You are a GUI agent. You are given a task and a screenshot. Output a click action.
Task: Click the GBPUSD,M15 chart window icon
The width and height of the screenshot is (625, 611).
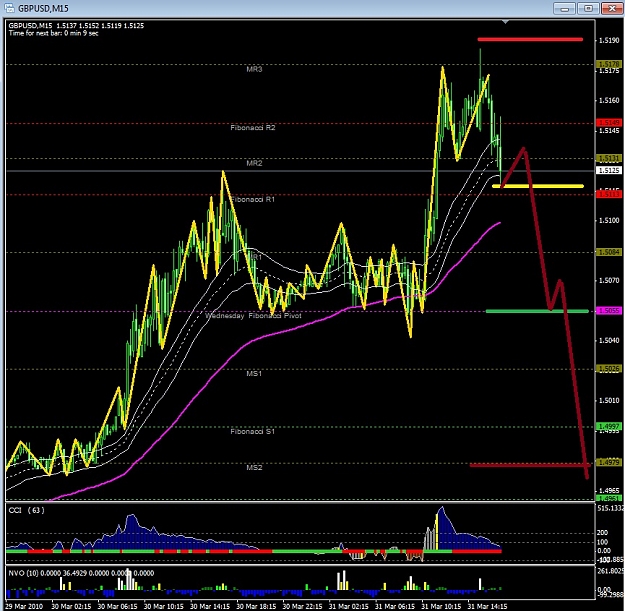pos(9,8)
